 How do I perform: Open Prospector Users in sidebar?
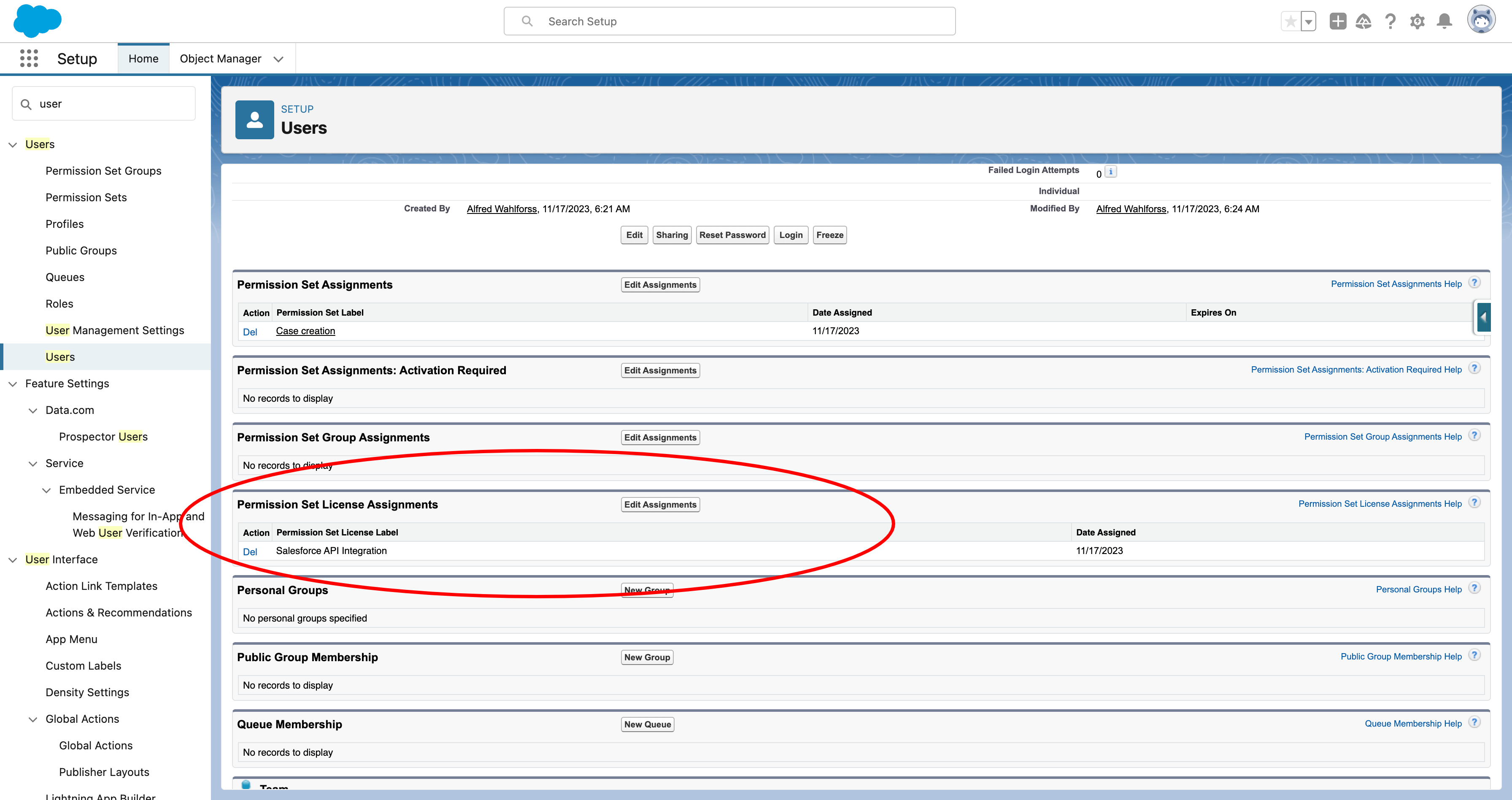click(103, 437)
